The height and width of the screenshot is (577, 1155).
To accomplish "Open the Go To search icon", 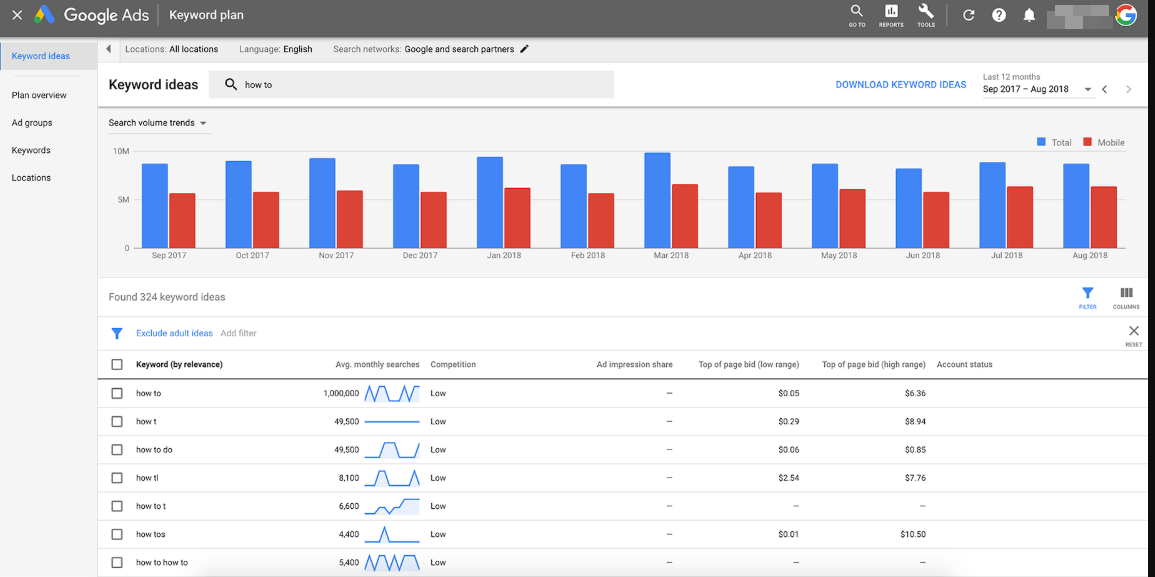I will tap(856, 14).
